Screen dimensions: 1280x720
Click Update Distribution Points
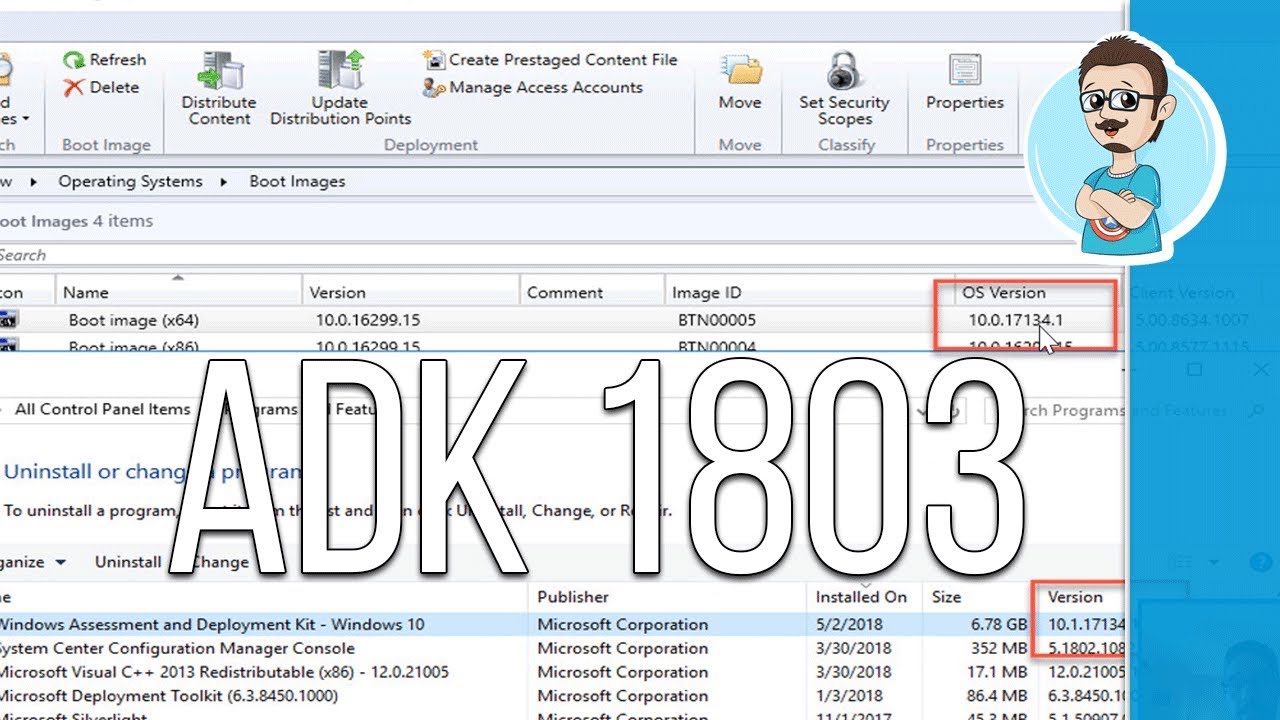pyautogui.click(x=341, y=89)
